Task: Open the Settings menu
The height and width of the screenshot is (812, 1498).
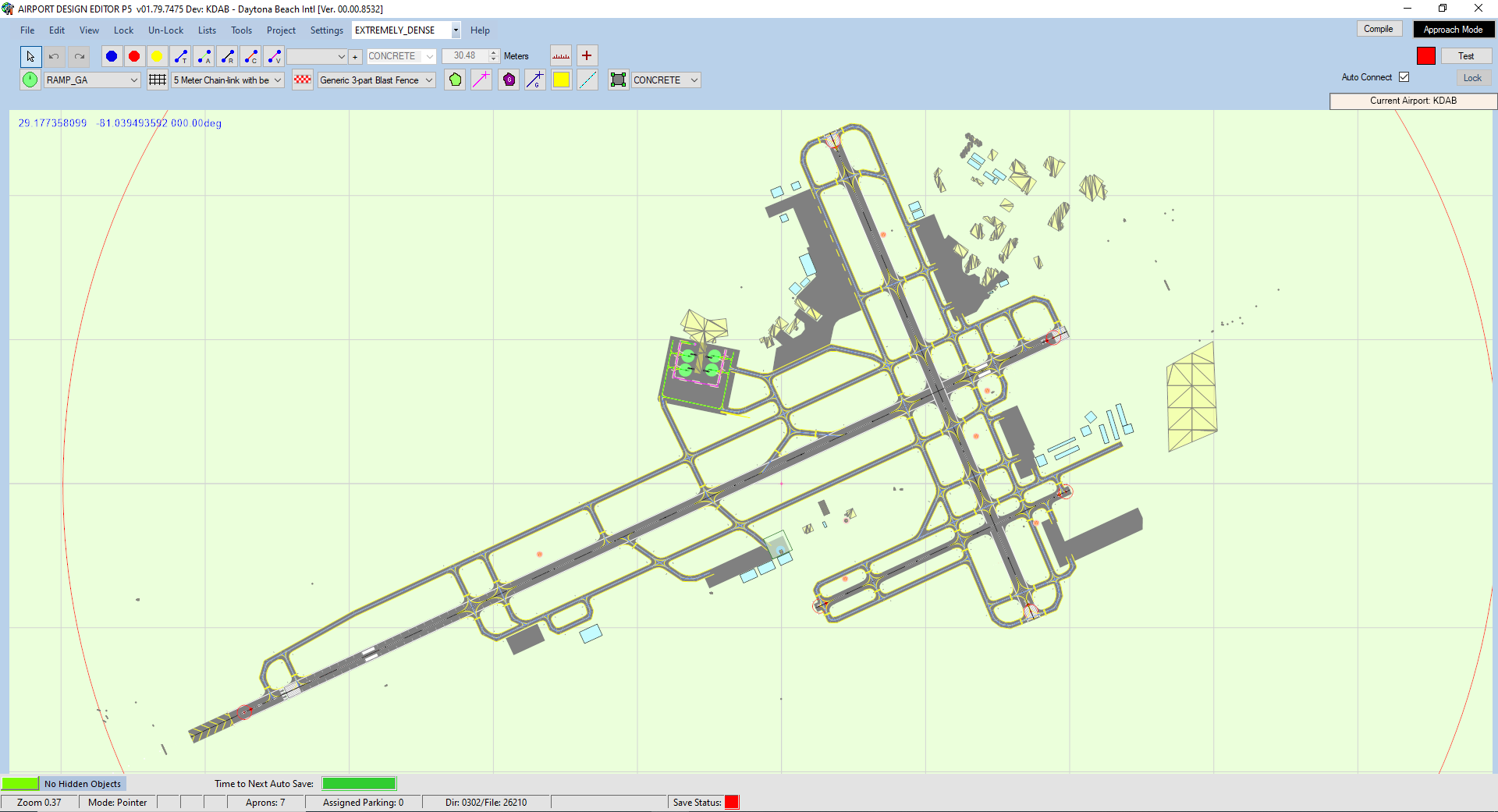Action: [x=326, y=30]
